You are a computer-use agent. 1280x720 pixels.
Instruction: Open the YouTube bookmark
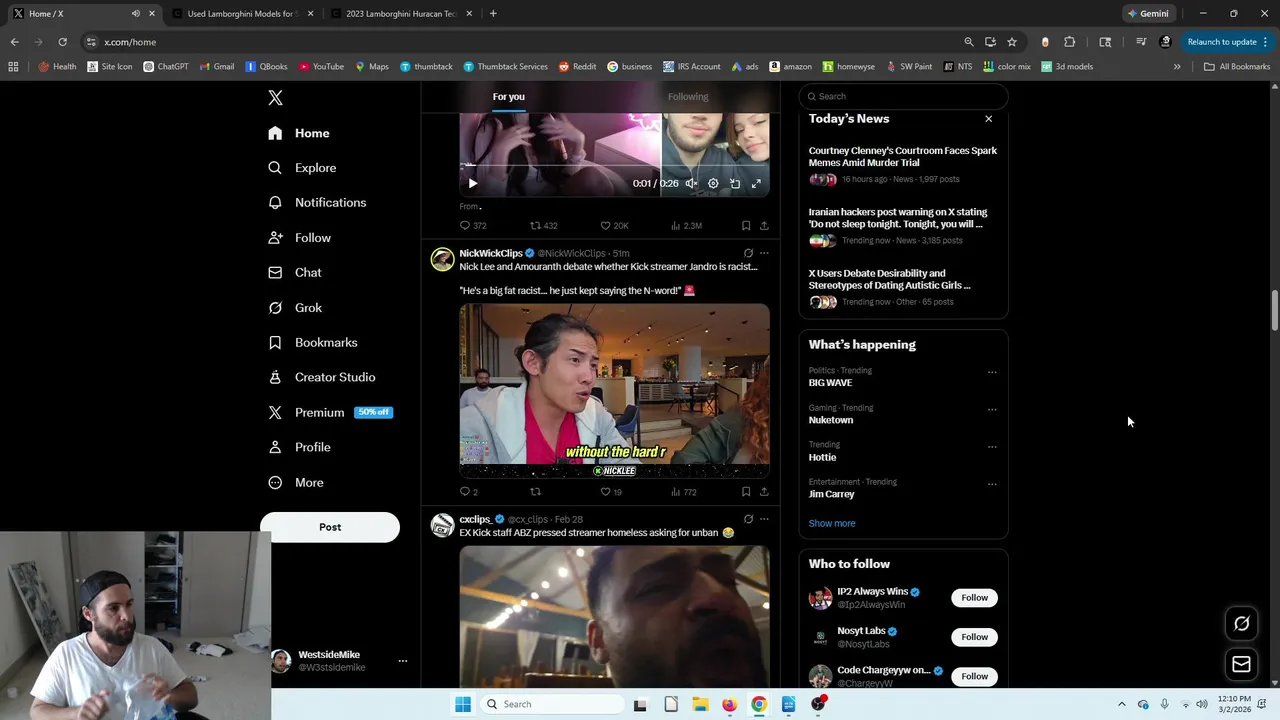(x=321, y=67)
